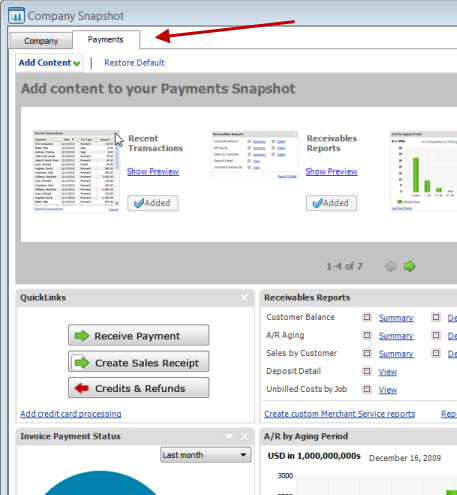Go to next content page arrow
The height and width of the screenshot is (495, 457).
pos(410,266)
